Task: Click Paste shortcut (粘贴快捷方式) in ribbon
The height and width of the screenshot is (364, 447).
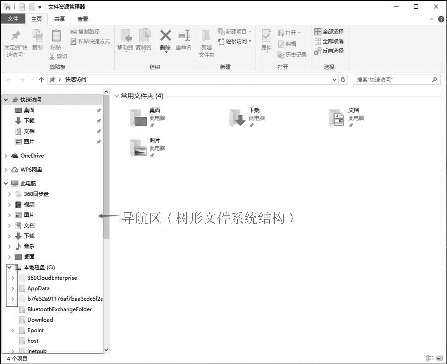Action: 90,42
